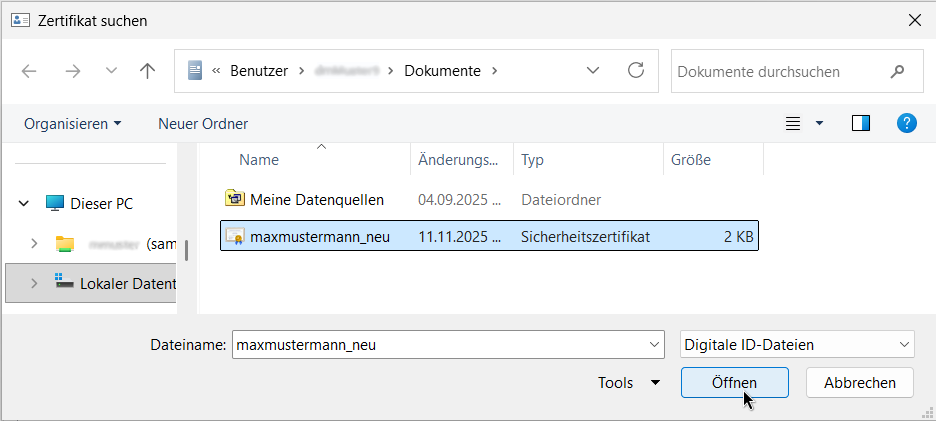
Task: Click the 04.09.2025 date cell
Action: tap(459, 199)
